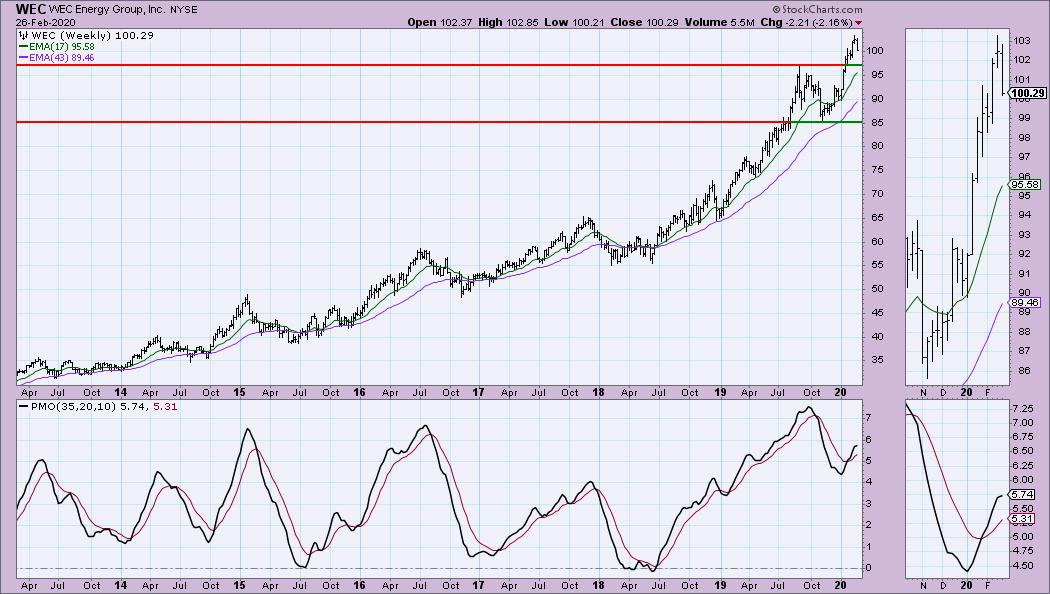Screen dimensions: 1050x594
Task: Click the '20' year label on main price axis
Action: 840,392
